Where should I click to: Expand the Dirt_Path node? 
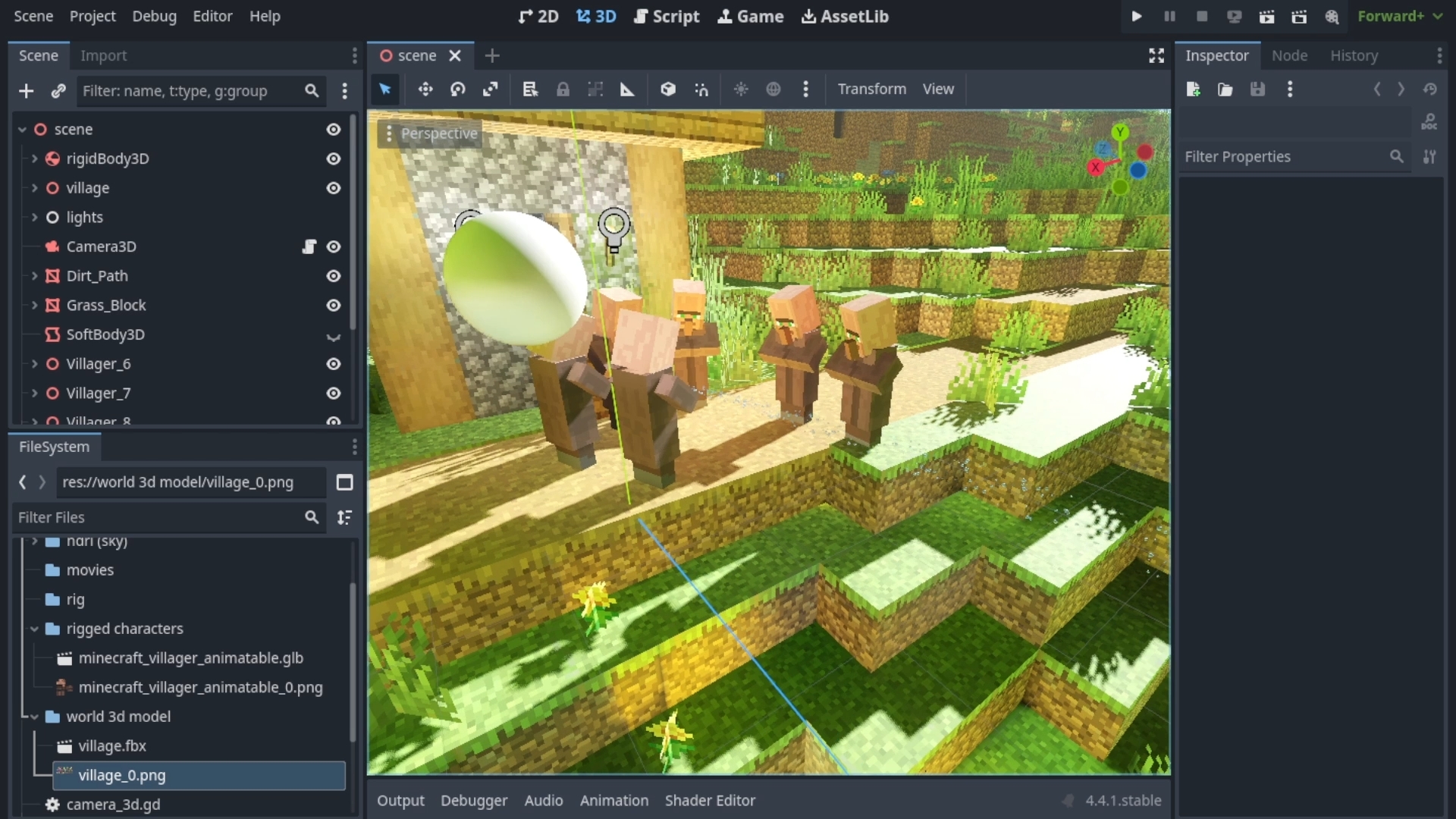click(35, 276)
